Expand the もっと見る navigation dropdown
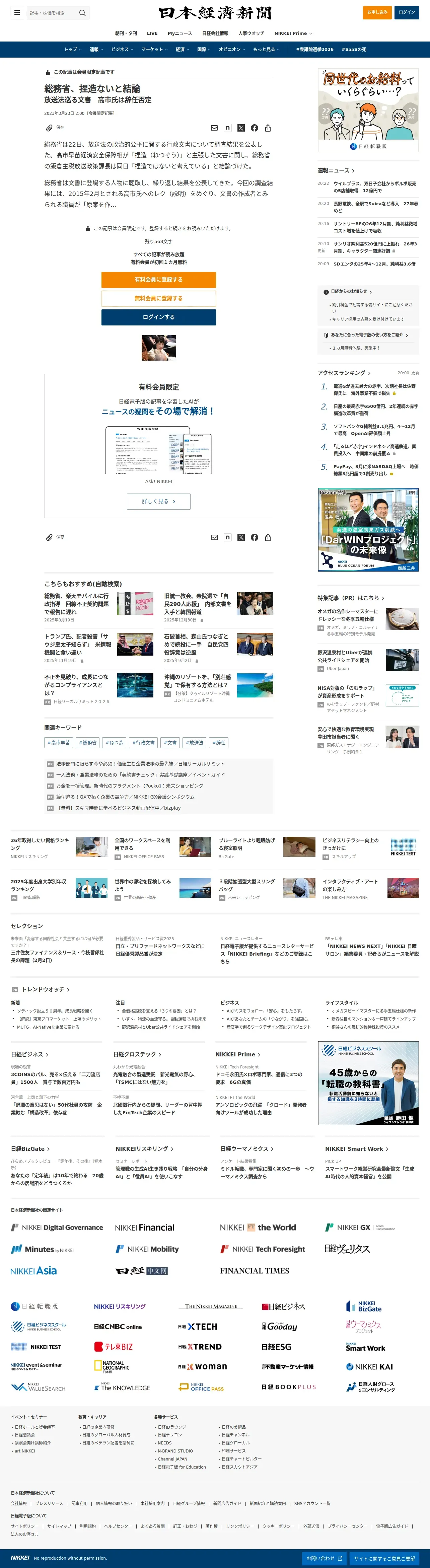 tap(266, 49)
